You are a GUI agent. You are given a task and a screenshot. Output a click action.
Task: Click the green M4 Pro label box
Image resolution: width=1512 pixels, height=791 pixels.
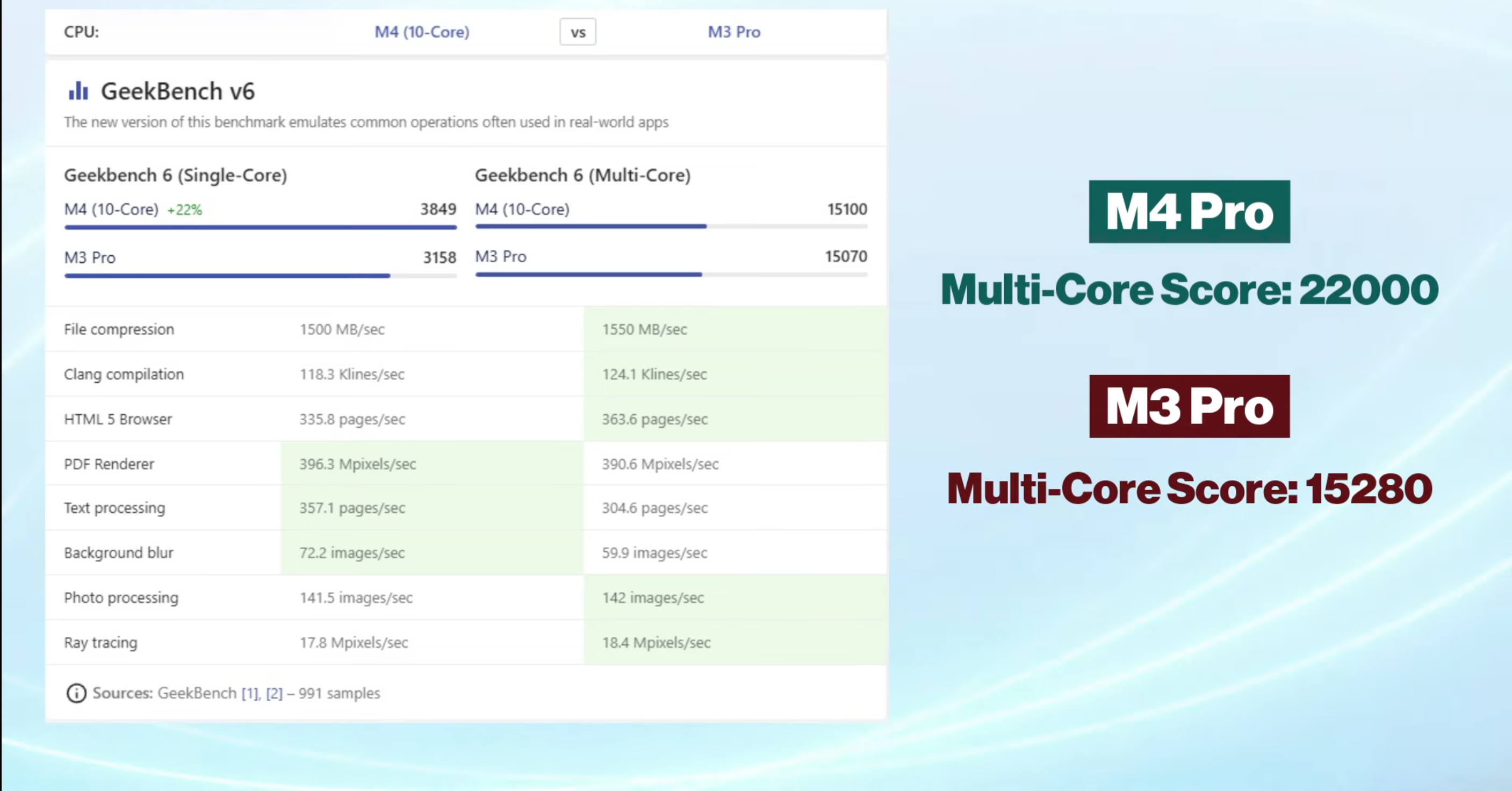click(1189, 212)
